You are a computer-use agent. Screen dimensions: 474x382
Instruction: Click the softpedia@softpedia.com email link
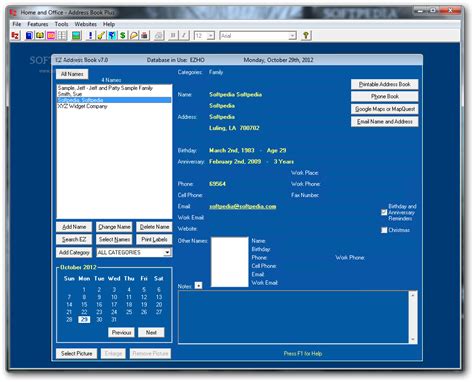coord(243,206)
